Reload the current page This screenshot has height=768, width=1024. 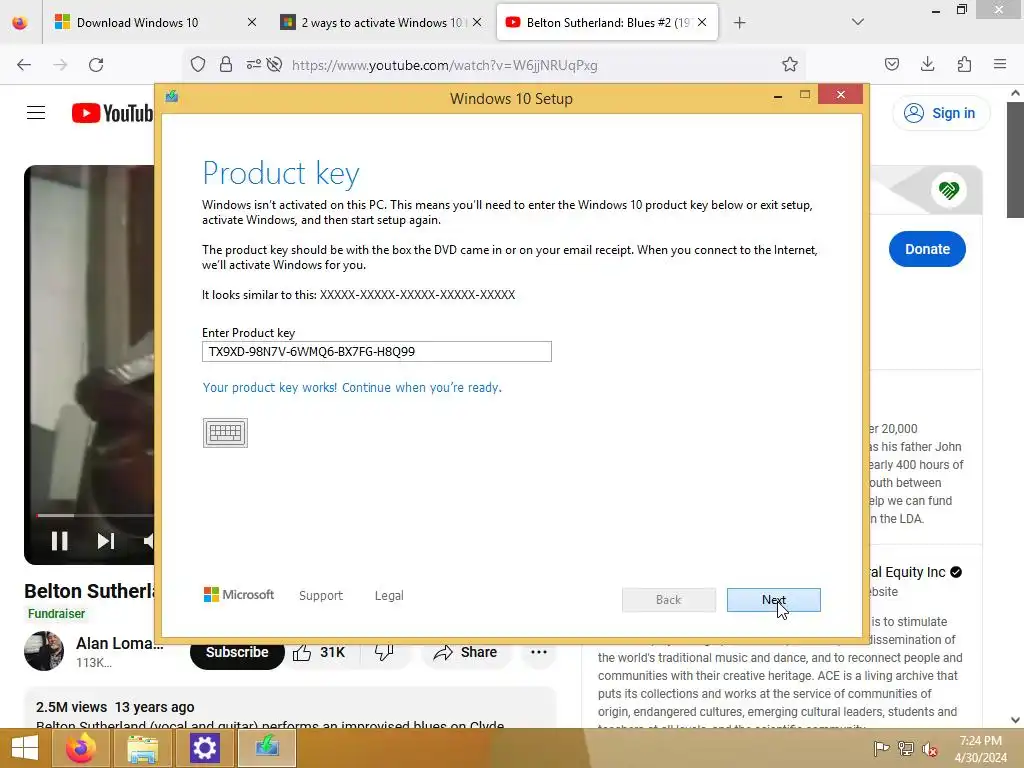(x=96, y=65)
